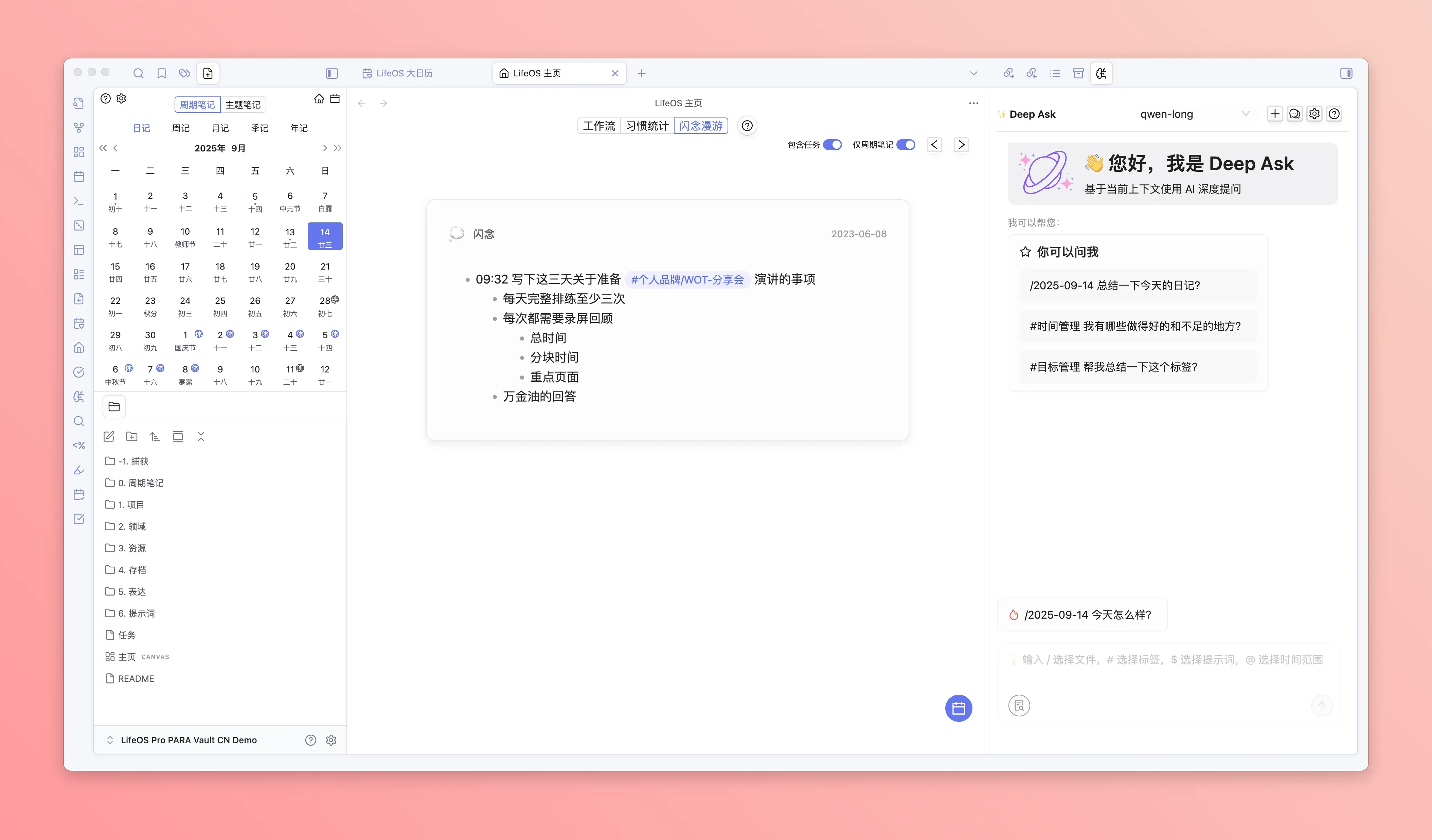The width and height of the screenshot is (1432, 840).
Task: Switch to the 习惯统计 tab
Action: (x=647, y=126)
